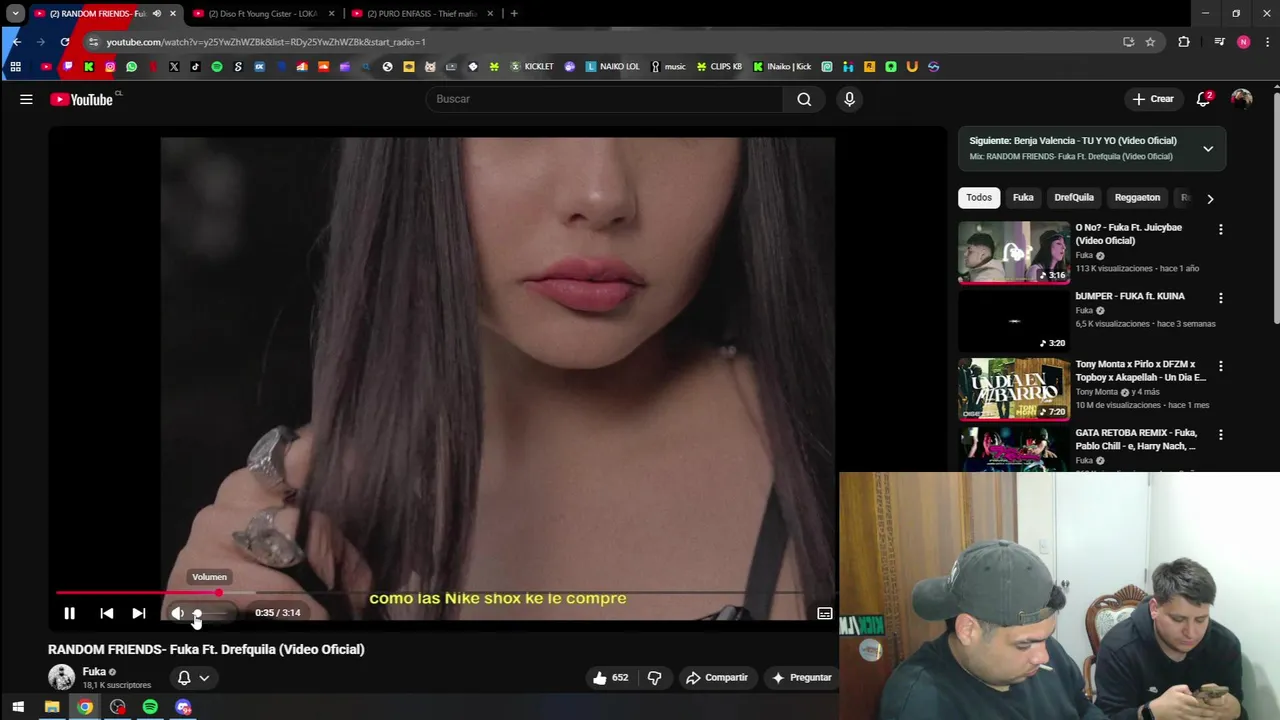1280x720 pixels.
Task: Go to the YouTube home logo
Action: [82, 99]
